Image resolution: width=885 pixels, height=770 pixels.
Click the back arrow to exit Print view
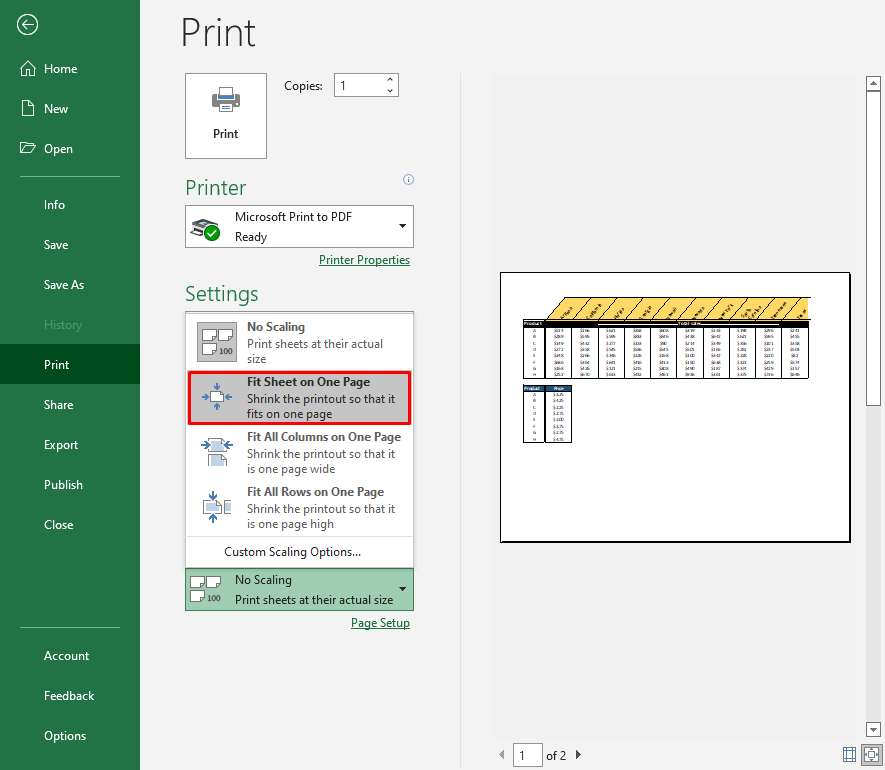26,25
